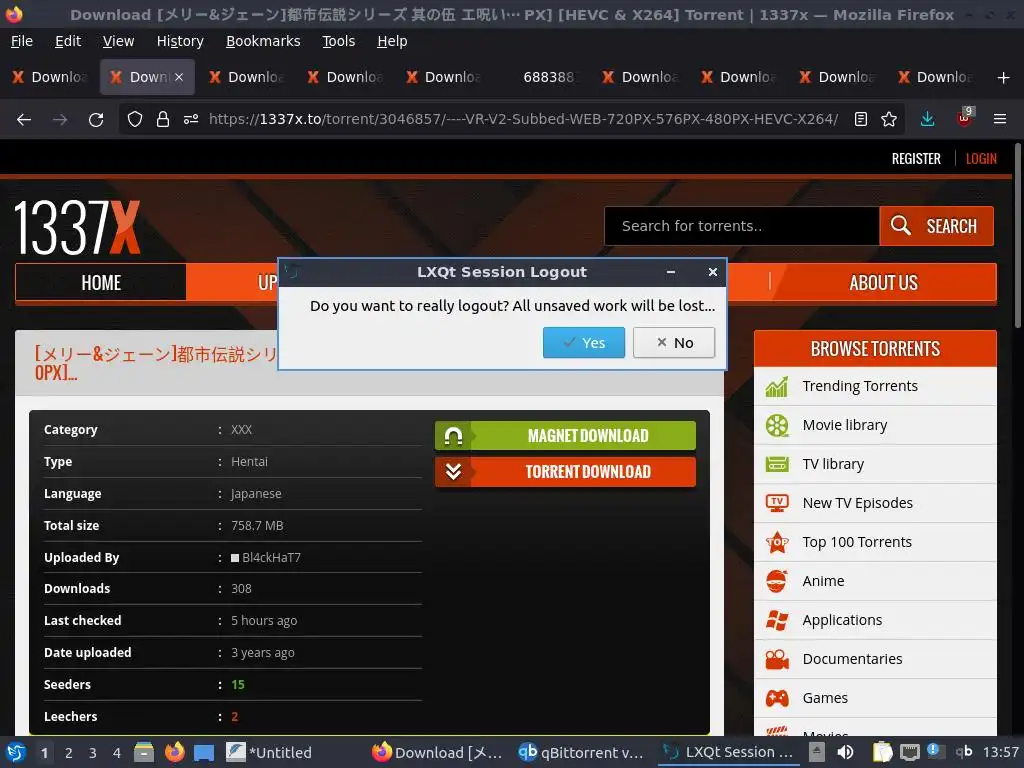The image size is (1024, 768).
Task: Click the TV library icon
Action: [776, 464]
